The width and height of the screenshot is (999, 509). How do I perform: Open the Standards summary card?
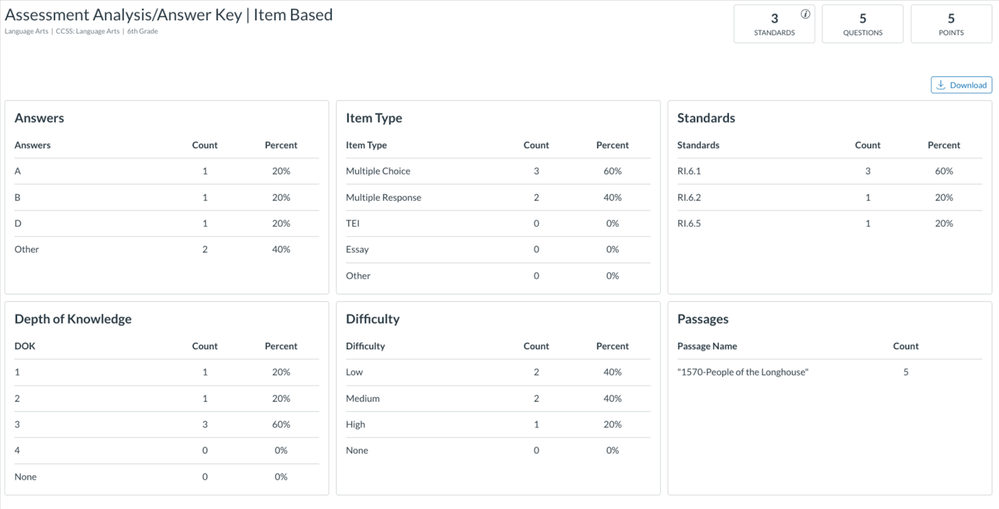774,24
